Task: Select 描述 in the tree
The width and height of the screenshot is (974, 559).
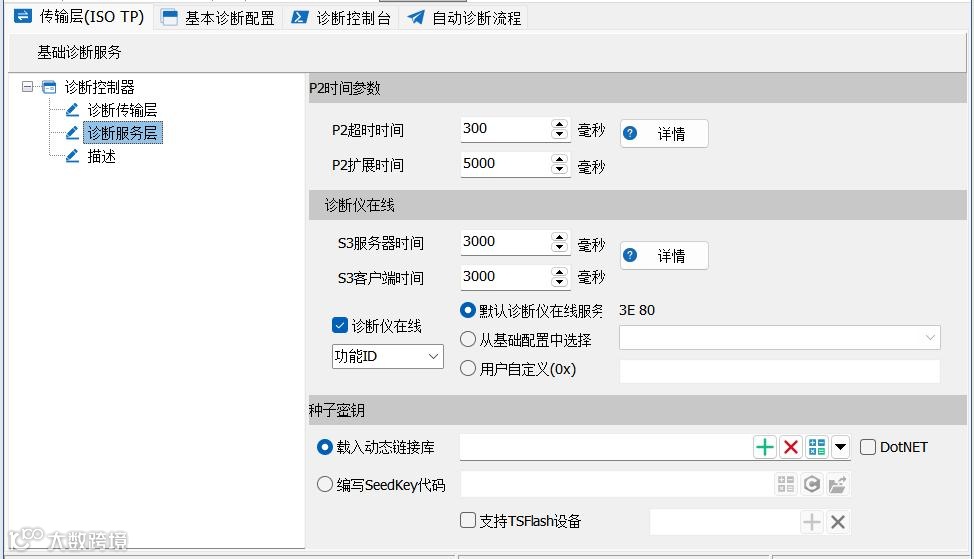Action: (x=102, y=156)
